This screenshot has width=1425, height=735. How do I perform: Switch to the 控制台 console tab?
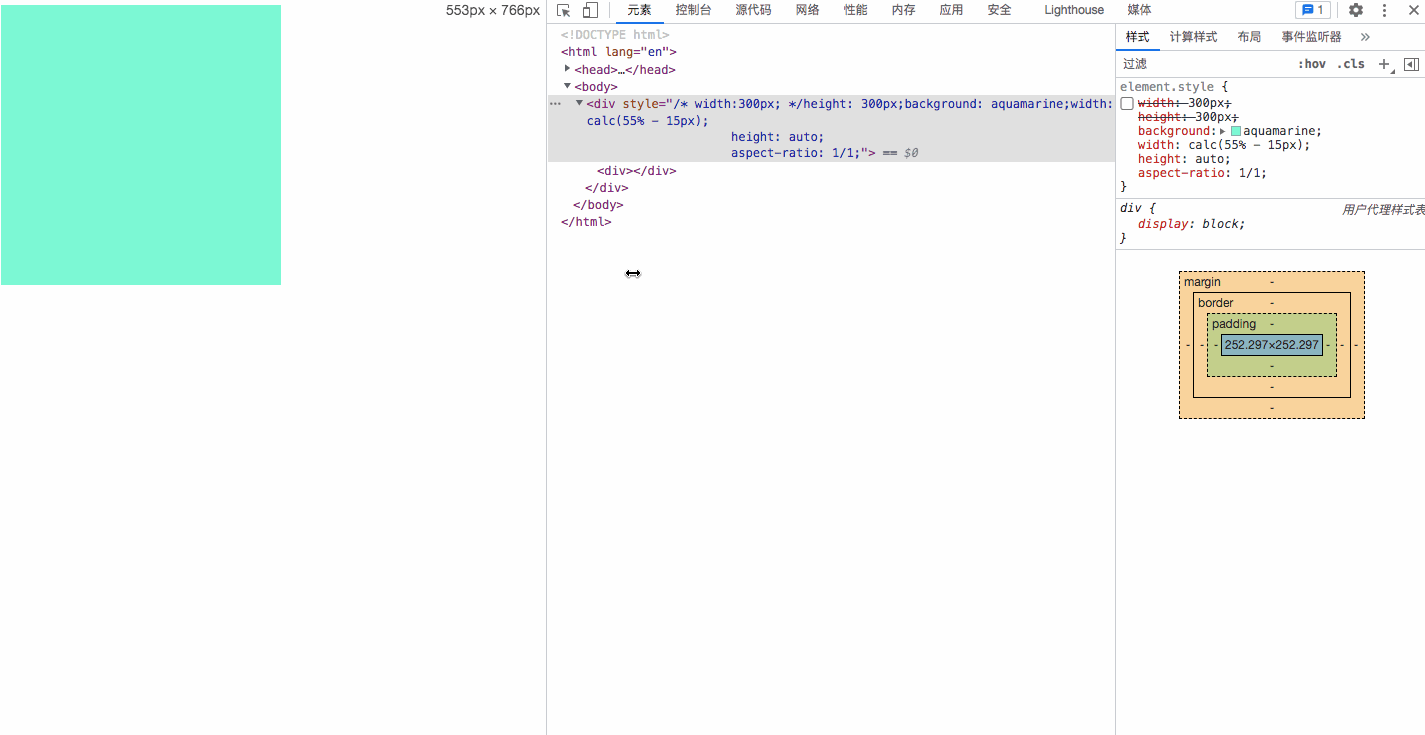[x=693, y=10]
